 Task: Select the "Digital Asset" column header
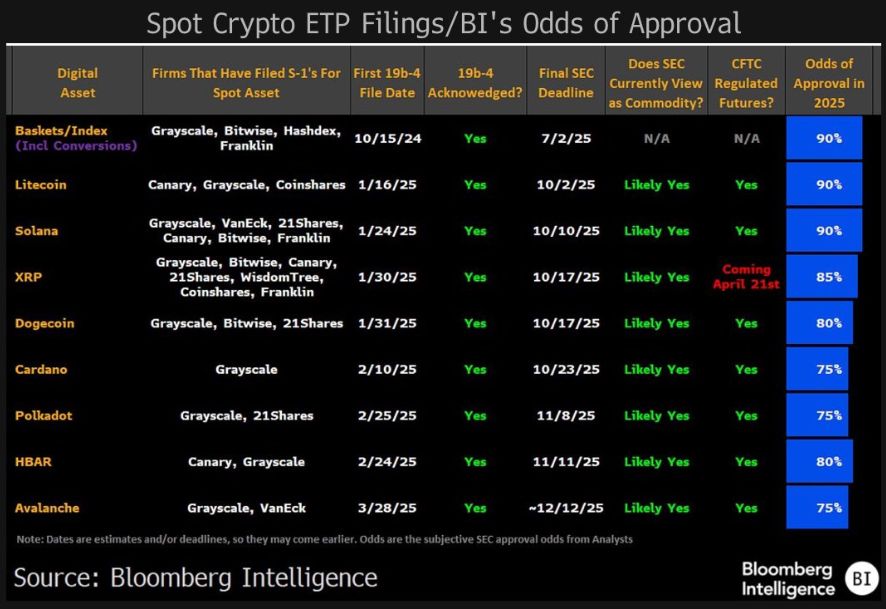77,81
